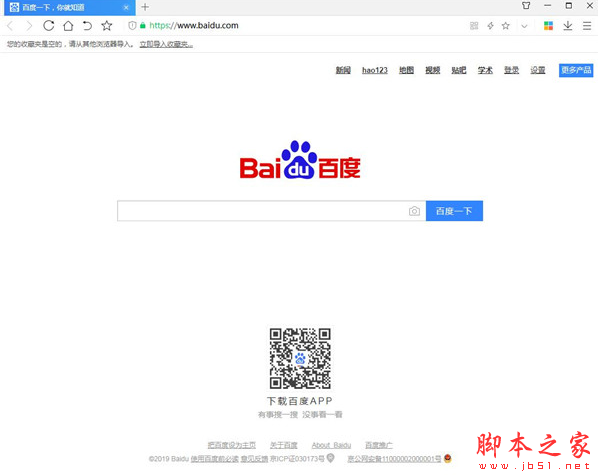This screenshot has height=476, width=598.
Task: Open the 贴吧 link
Action: [x=459, y=70]
